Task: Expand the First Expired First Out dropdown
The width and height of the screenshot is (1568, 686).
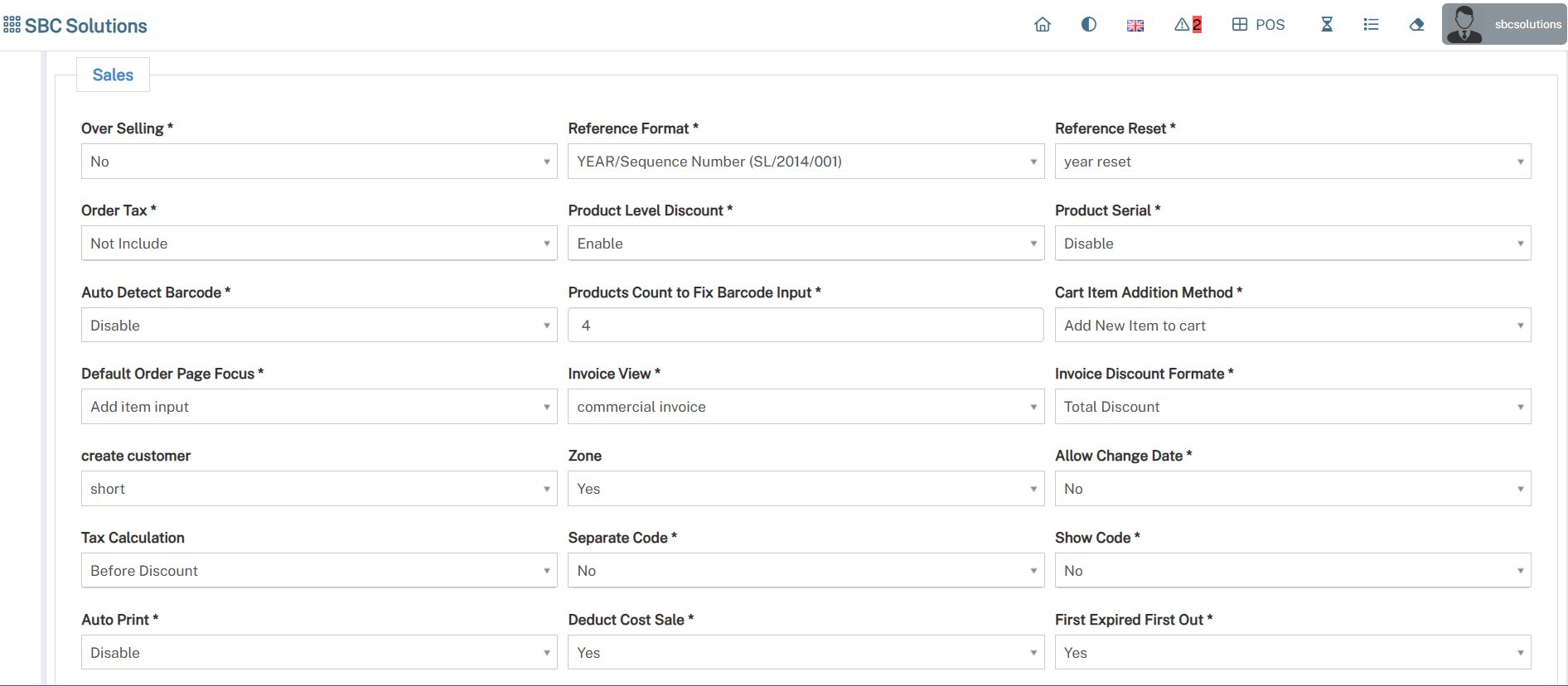Action: (1292, 653)
